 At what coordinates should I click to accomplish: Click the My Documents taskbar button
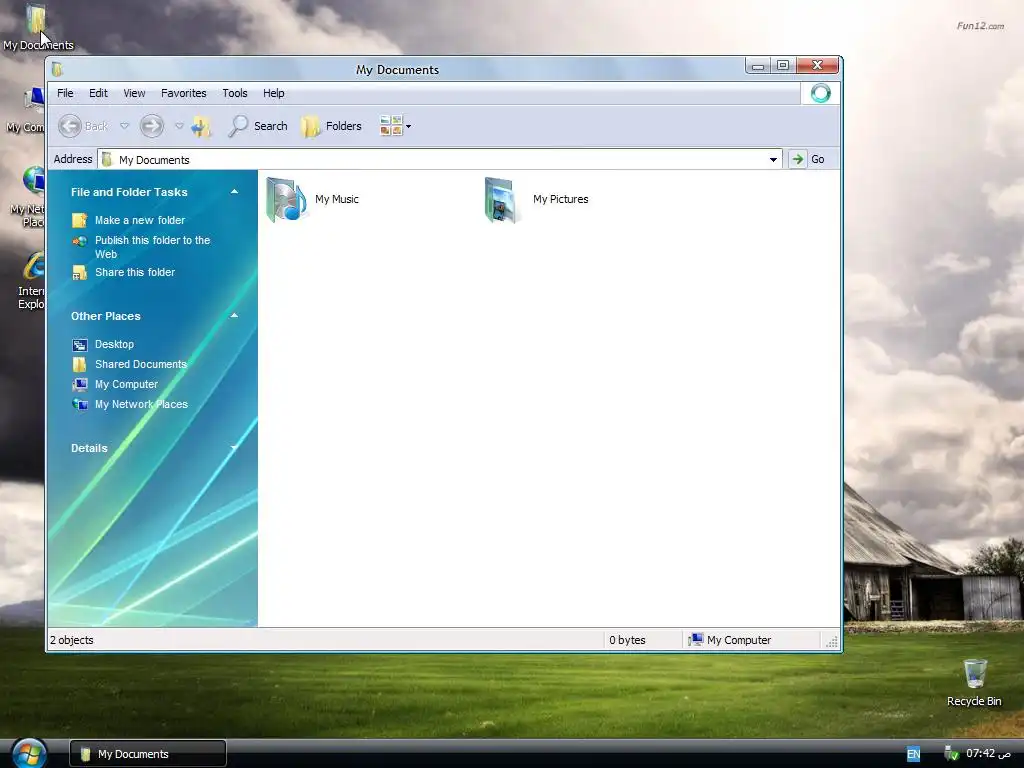click(x=148, y=754)
